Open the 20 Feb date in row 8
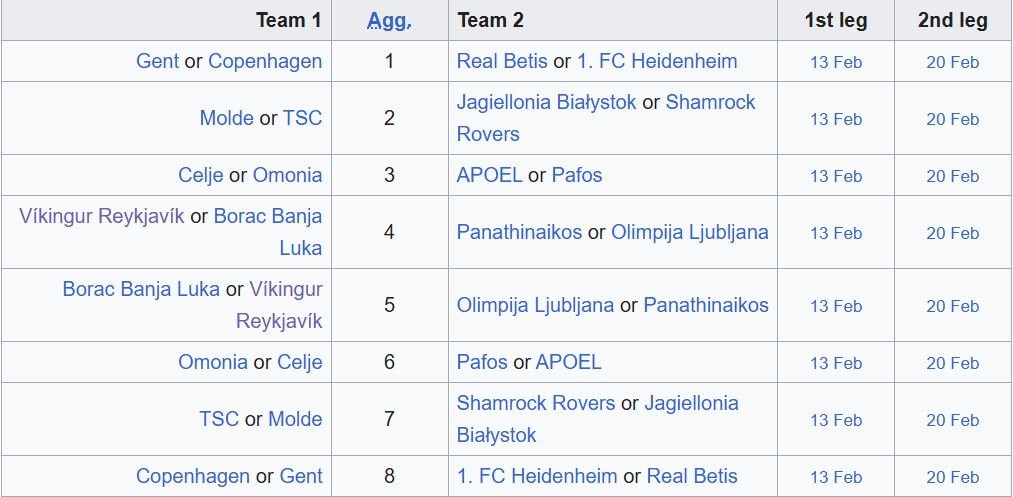Screen dimensions: 1013x497 pyautogui.click(x=952, y=477)
